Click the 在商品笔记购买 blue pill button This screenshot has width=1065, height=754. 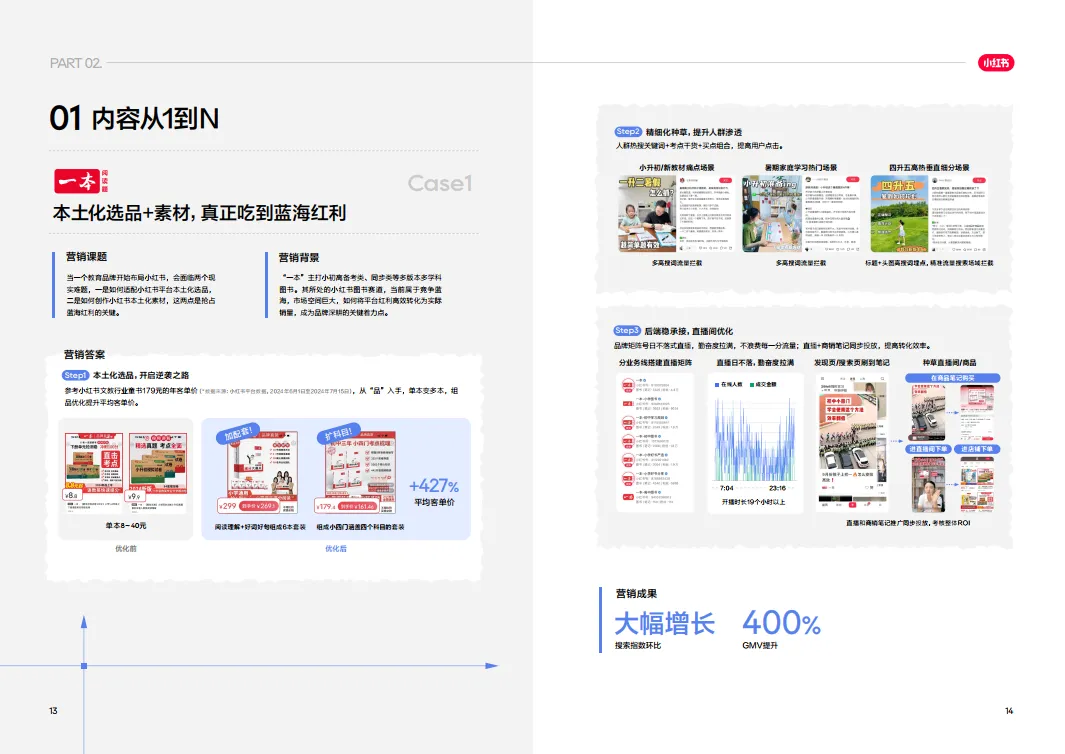tap(952, 378)
